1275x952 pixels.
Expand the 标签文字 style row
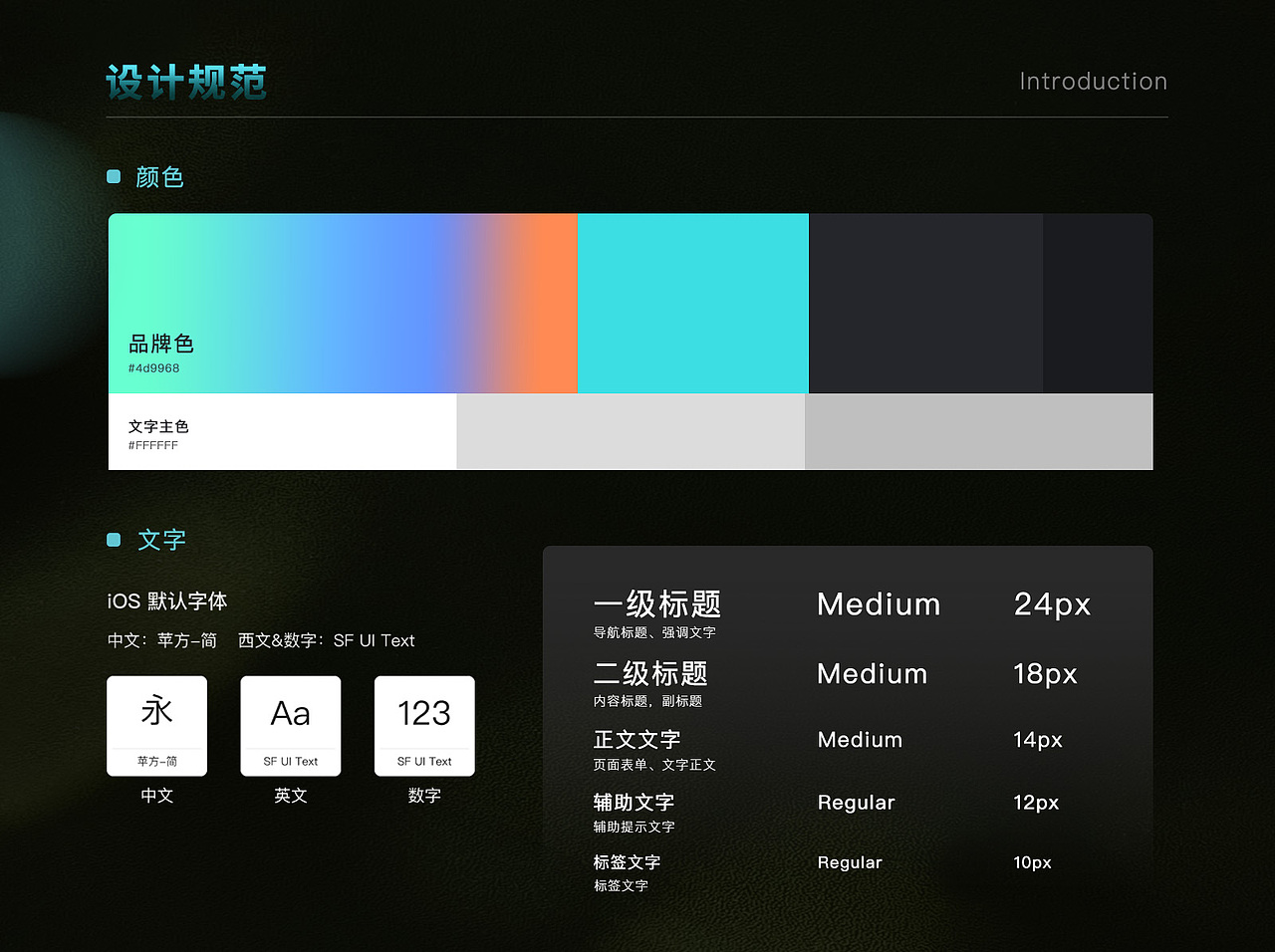point(626,861)
